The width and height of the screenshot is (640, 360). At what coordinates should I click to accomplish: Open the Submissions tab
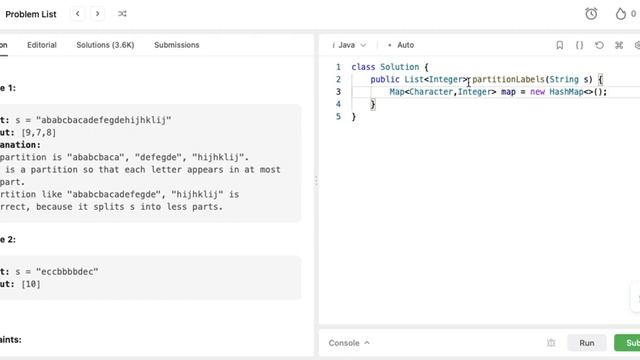click(x=177, y=45)
